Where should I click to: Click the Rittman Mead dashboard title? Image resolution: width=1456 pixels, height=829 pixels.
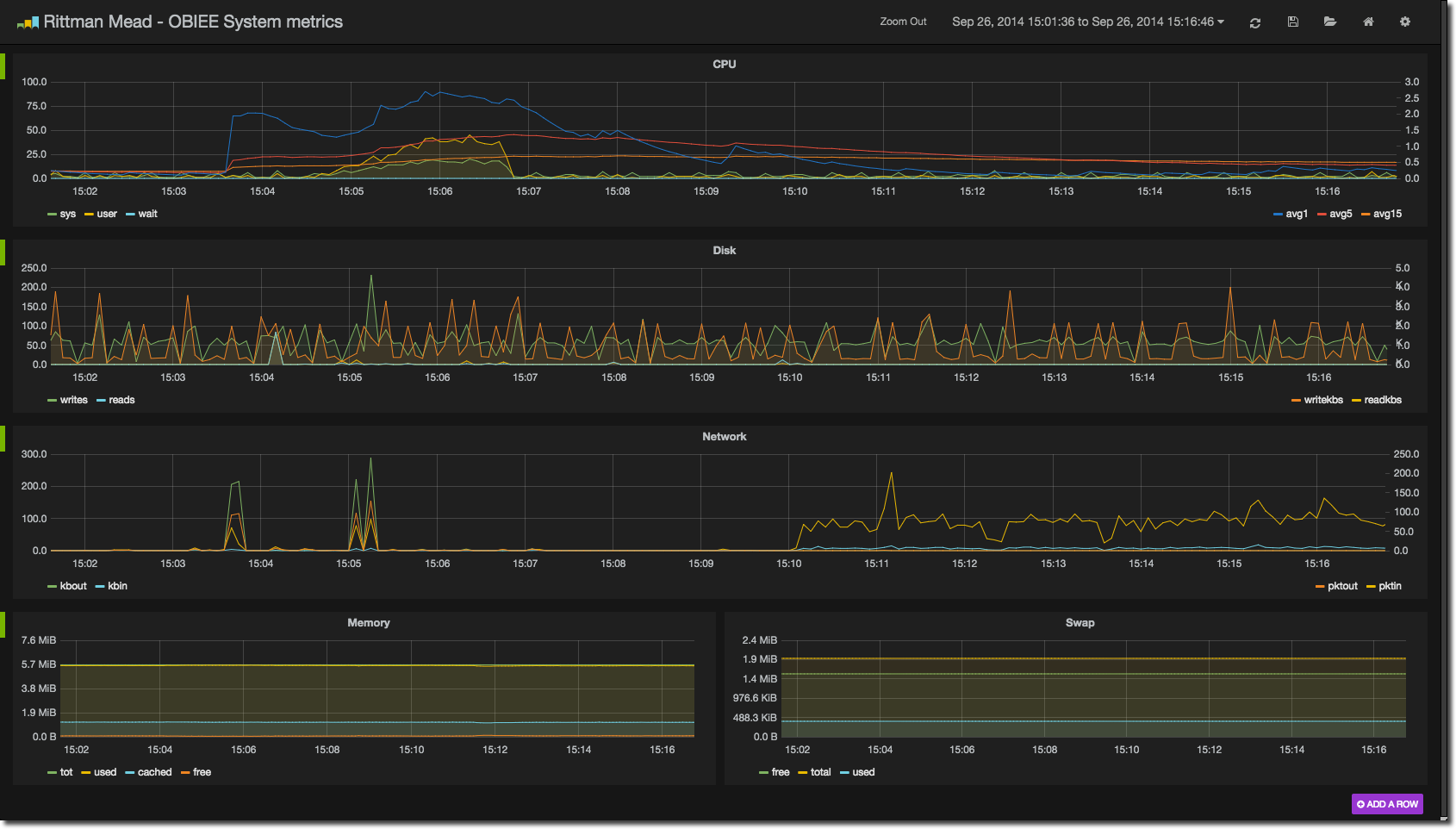193,22
